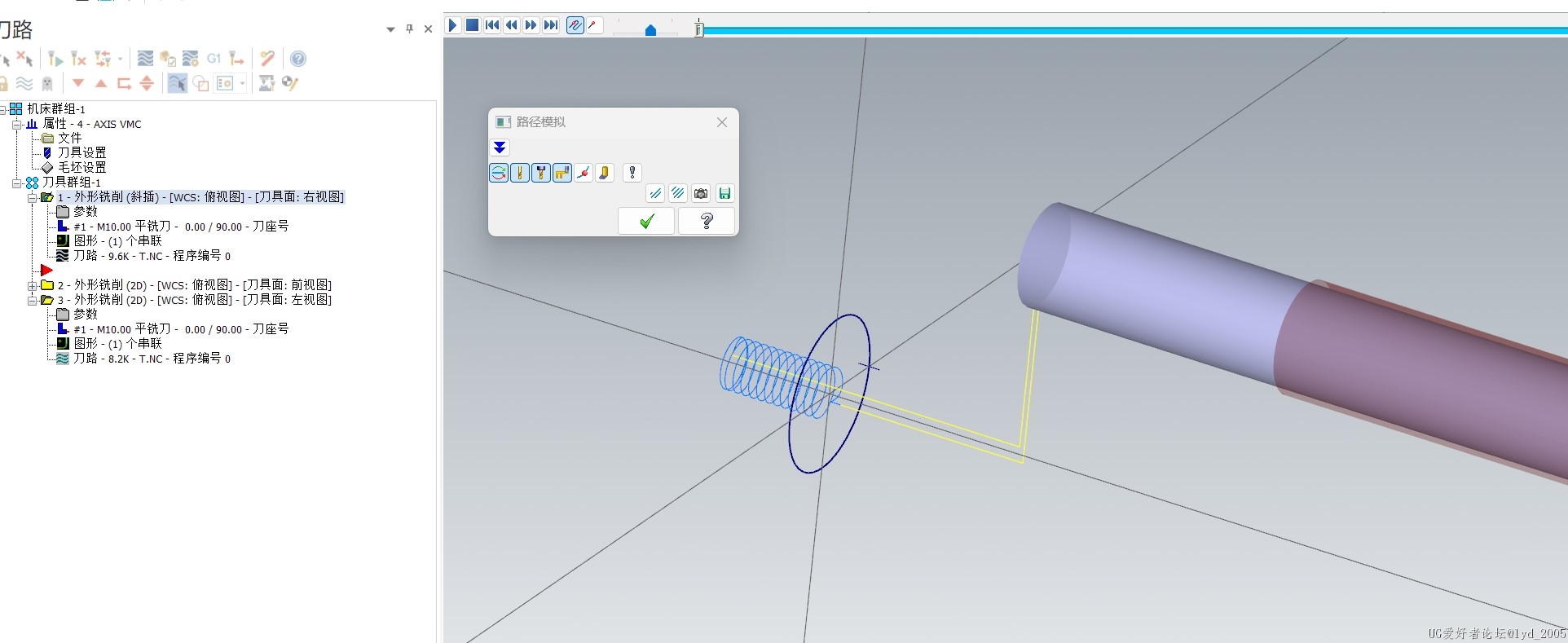Click the high feed machining tool-arrow icon
1568x643 pixels.
click(236, 59)
